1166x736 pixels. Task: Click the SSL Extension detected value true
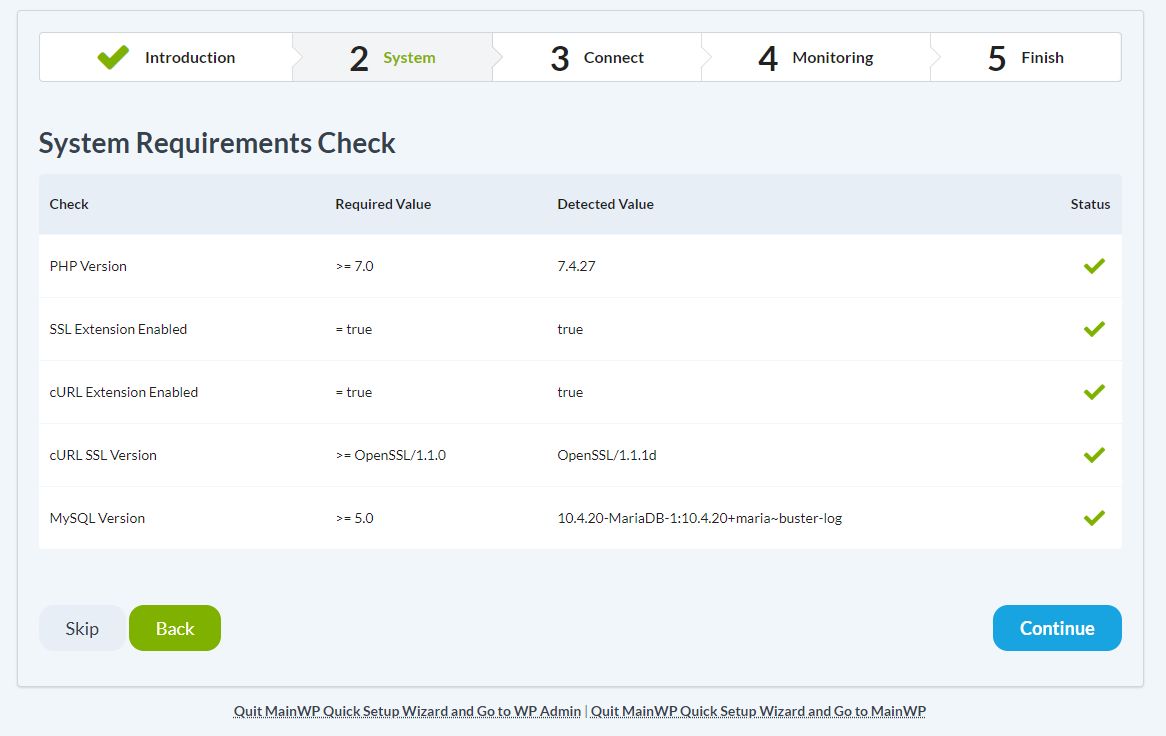(570, 329)
